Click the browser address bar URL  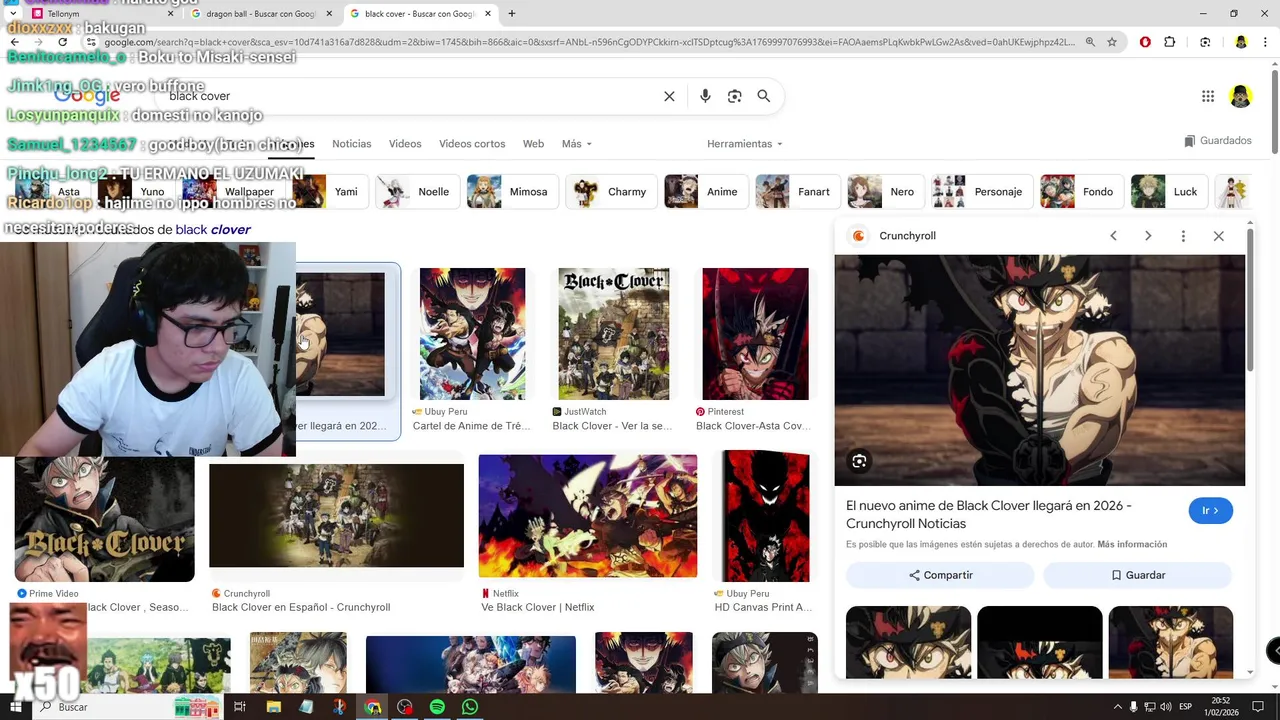588,42
